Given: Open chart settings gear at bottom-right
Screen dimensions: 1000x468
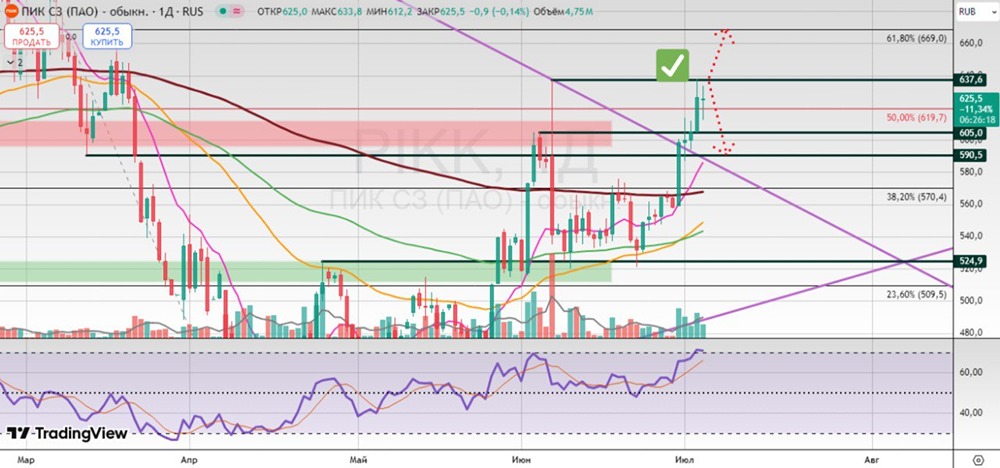Looking at the screenshot, I should [979, 459].
